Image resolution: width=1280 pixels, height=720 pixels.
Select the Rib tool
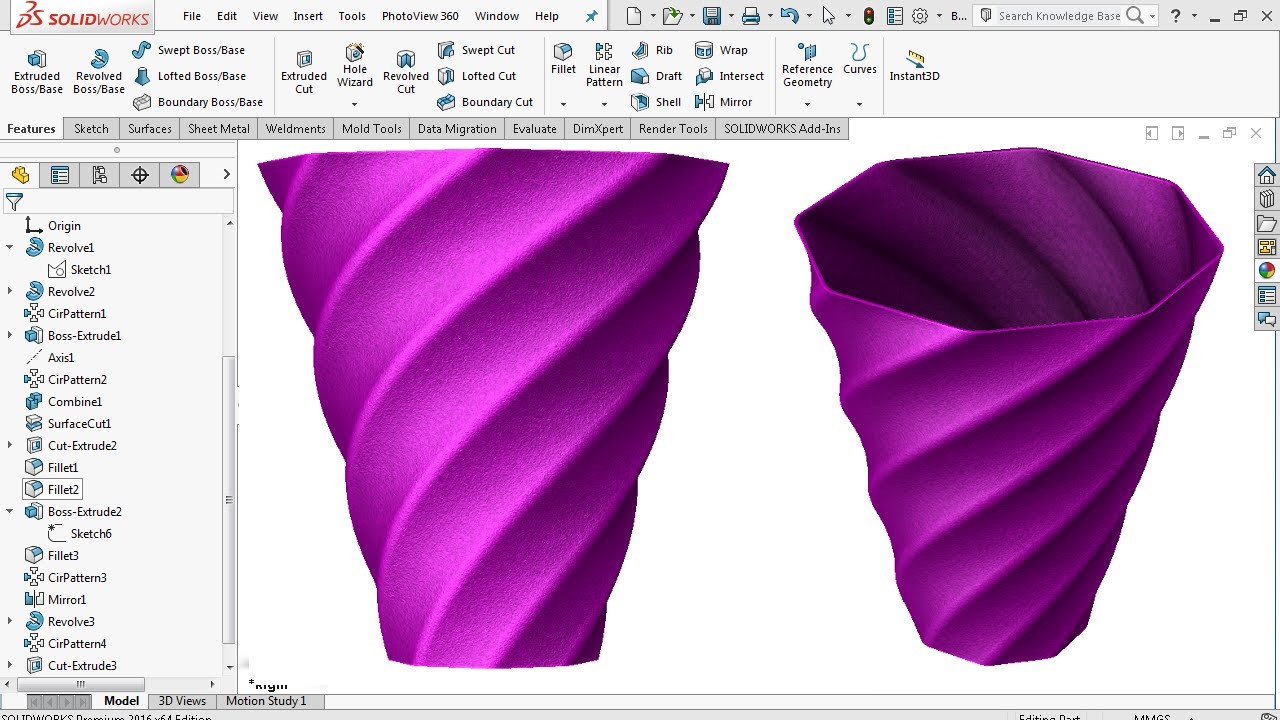[x=652, y=50]
